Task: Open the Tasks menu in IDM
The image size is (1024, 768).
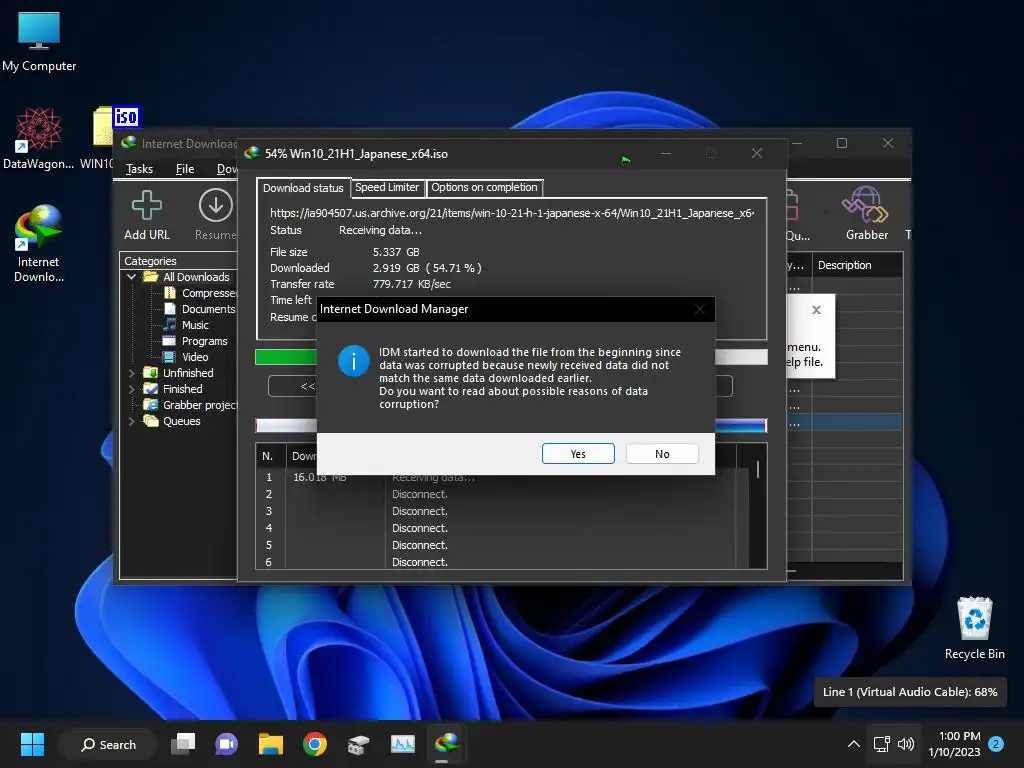Action: [139, 169]
